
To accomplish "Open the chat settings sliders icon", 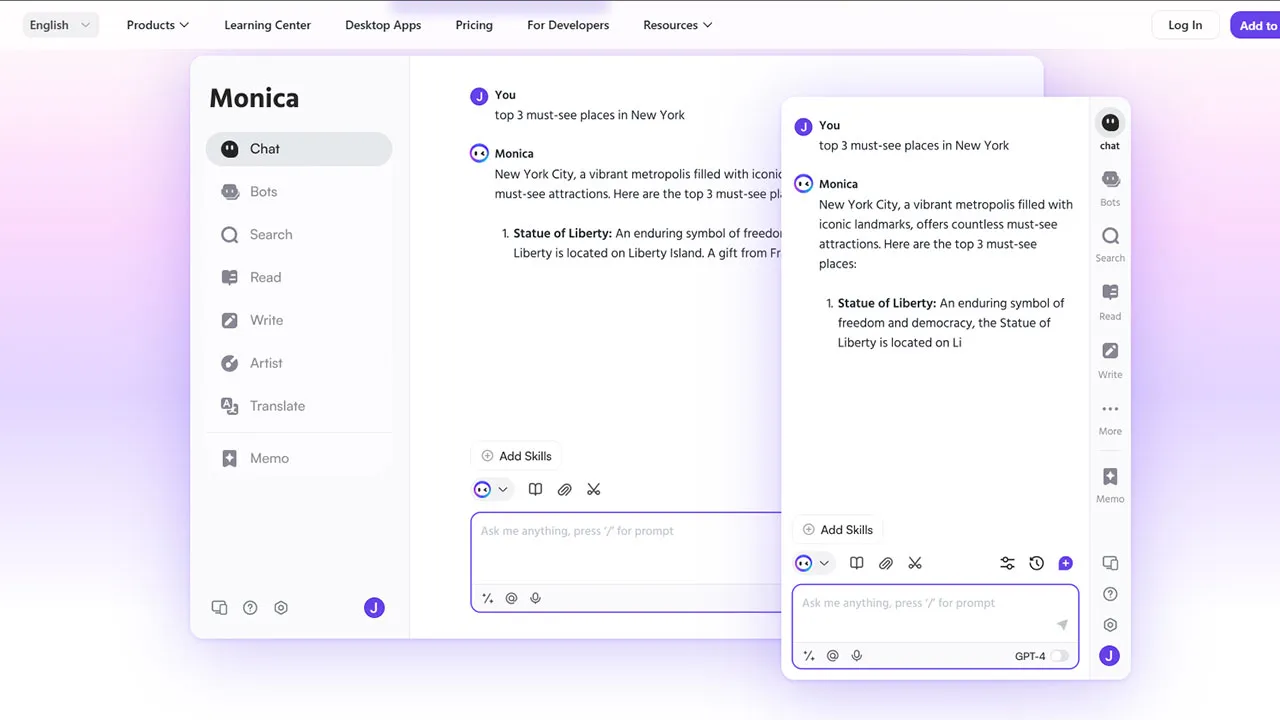I will (x=1007, y=564).
